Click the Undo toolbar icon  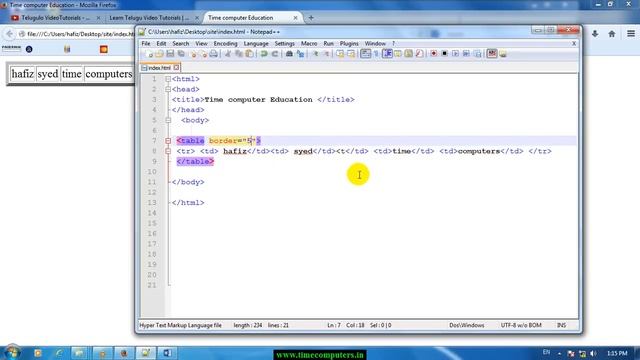click(x=264, y=54)
